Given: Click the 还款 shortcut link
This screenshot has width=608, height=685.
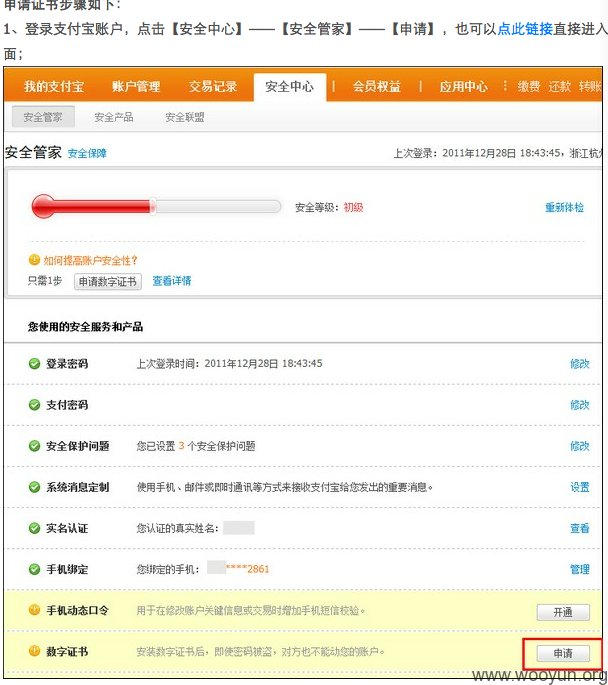Looking at the screenshot, I should (x=560, y=86).
